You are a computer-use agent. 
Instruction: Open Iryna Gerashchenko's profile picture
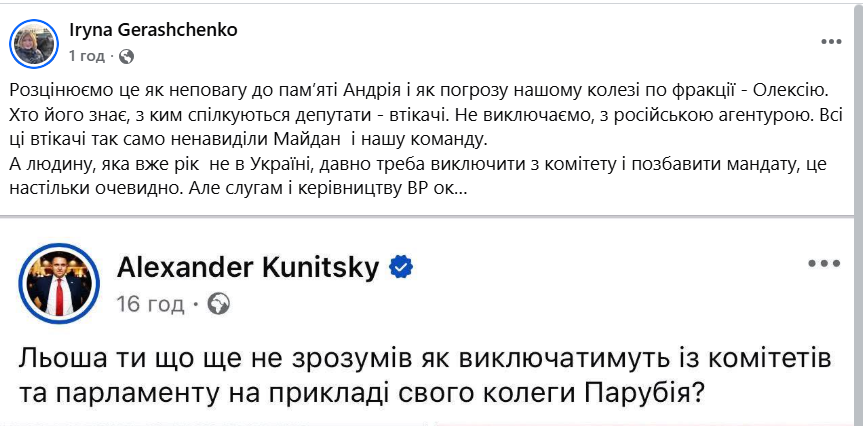click(x=32, y=42)
